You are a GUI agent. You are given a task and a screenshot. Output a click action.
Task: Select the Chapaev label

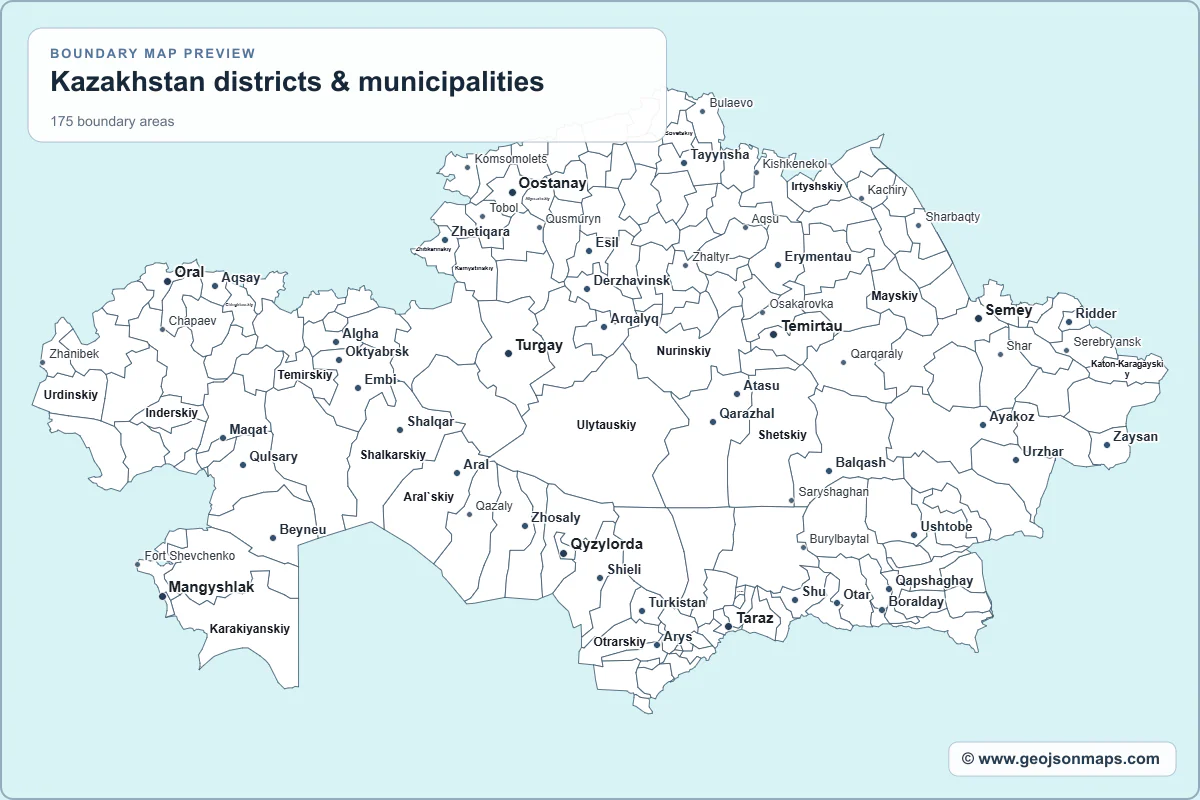(x=192, y=322)
